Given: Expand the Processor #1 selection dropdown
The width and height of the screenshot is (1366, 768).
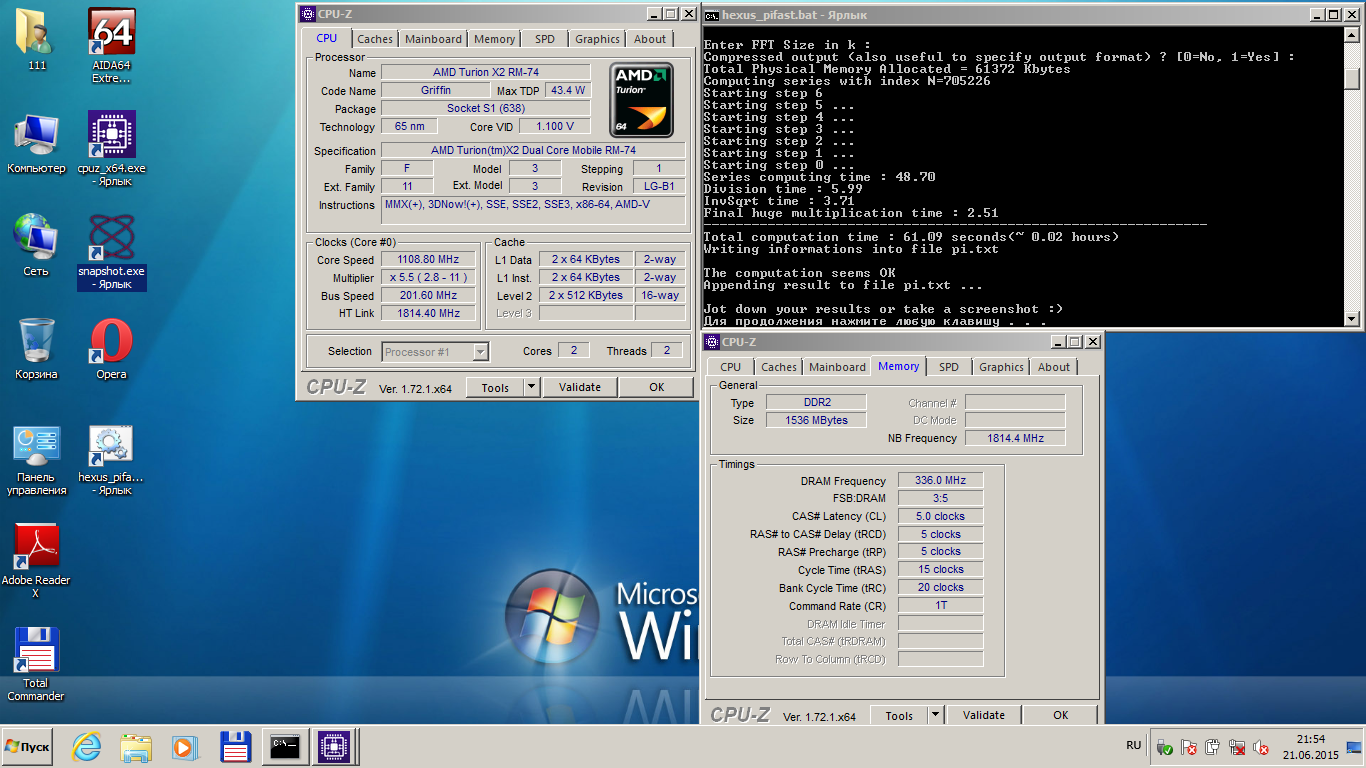Looking at the screenshot, I should coord(481,352).
